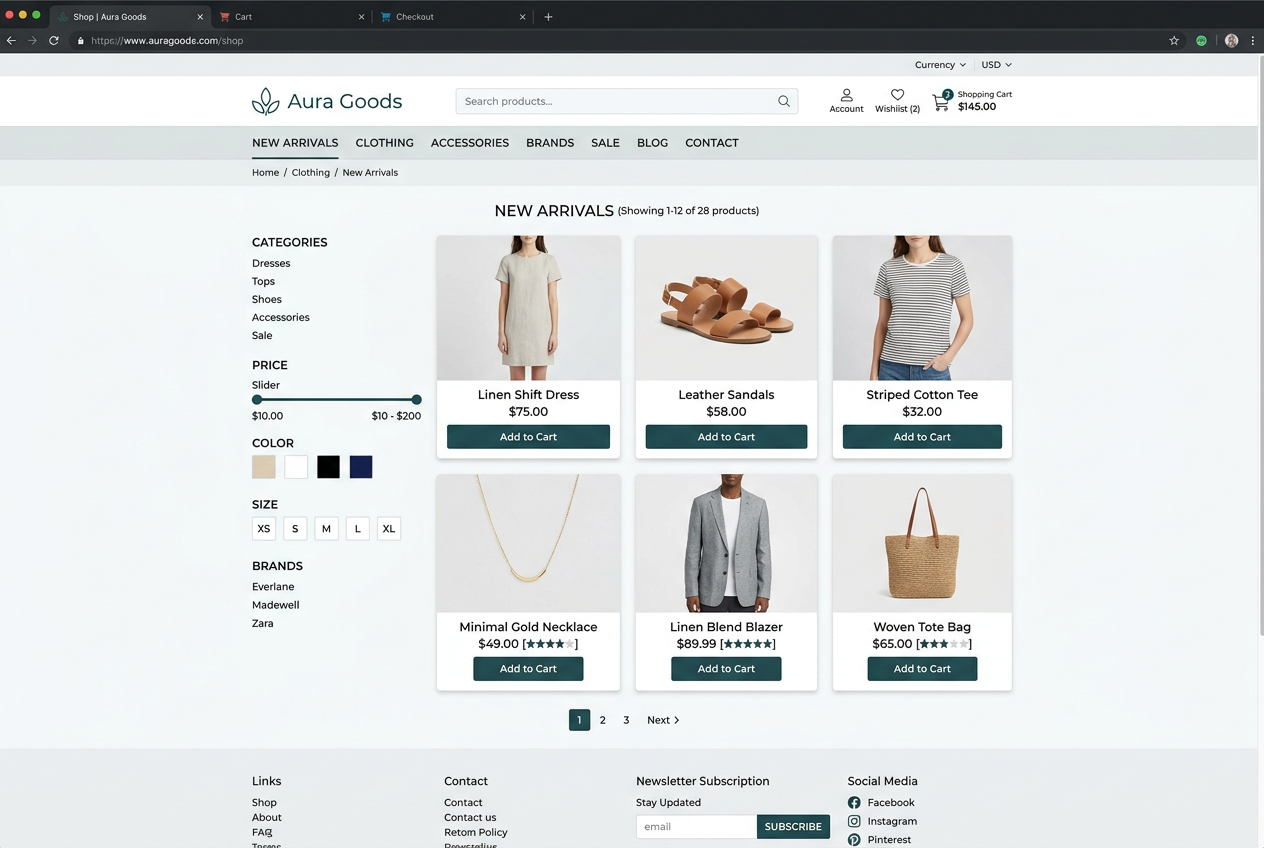Choose the beige color swatch
This screenshot has height=848, width=1264.
[x=264, y=467]
